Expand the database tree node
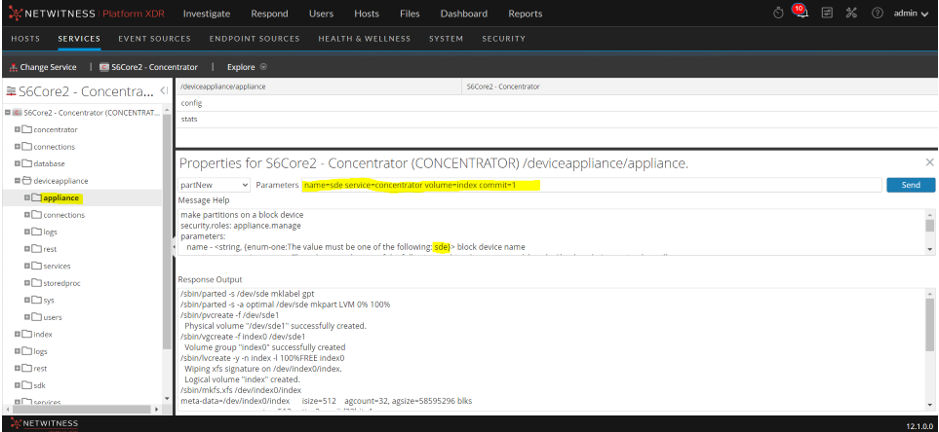 tap(18, 164)
